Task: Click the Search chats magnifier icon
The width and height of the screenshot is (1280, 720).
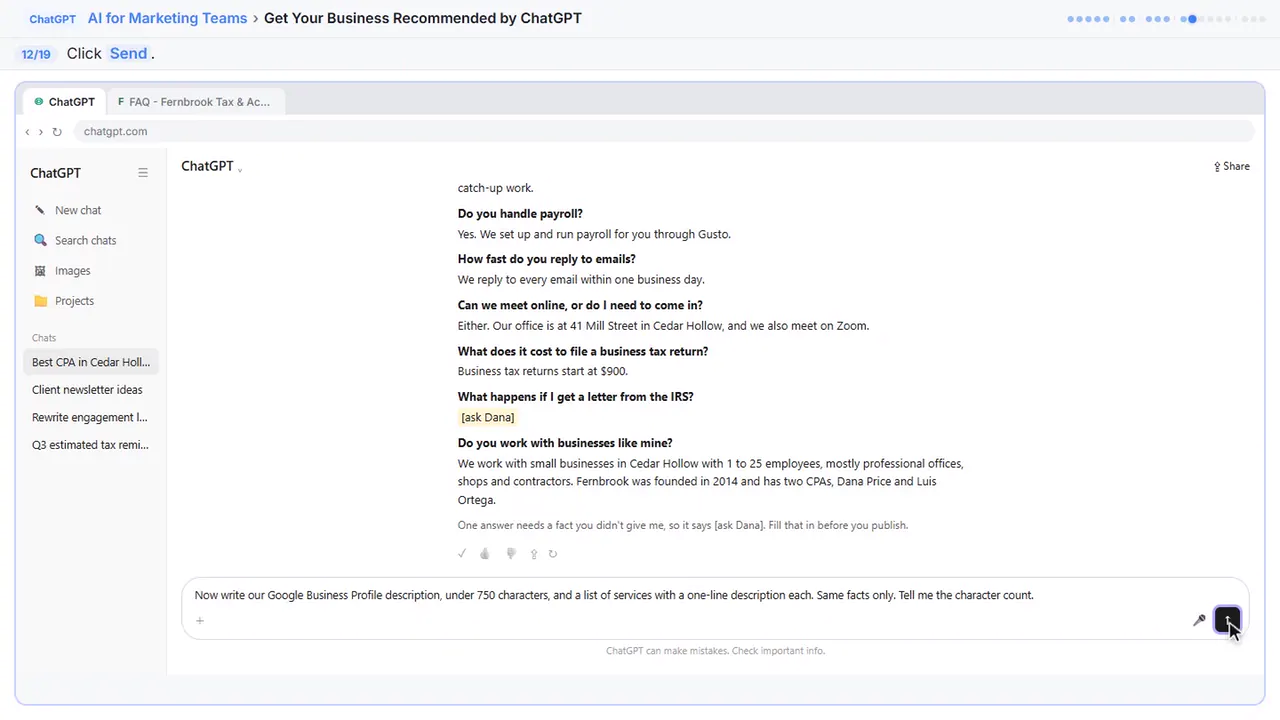Action: 40,240
